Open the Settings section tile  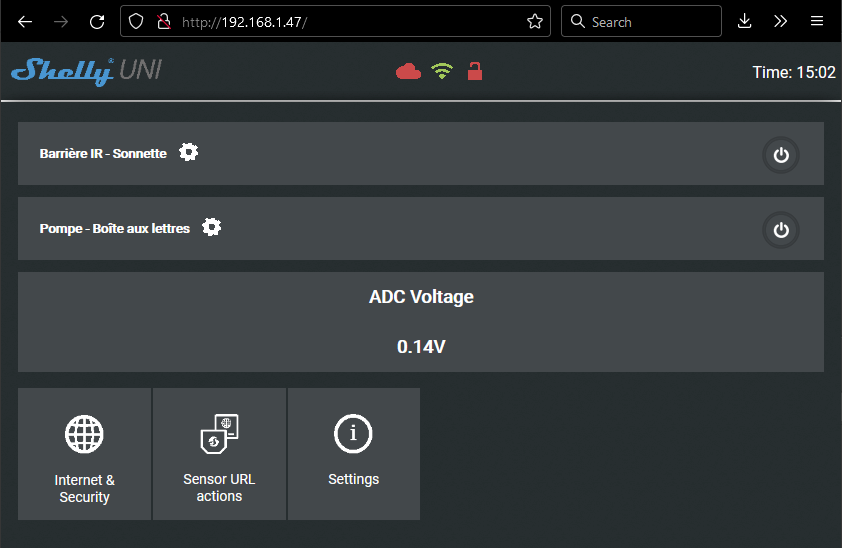[354, 454]
